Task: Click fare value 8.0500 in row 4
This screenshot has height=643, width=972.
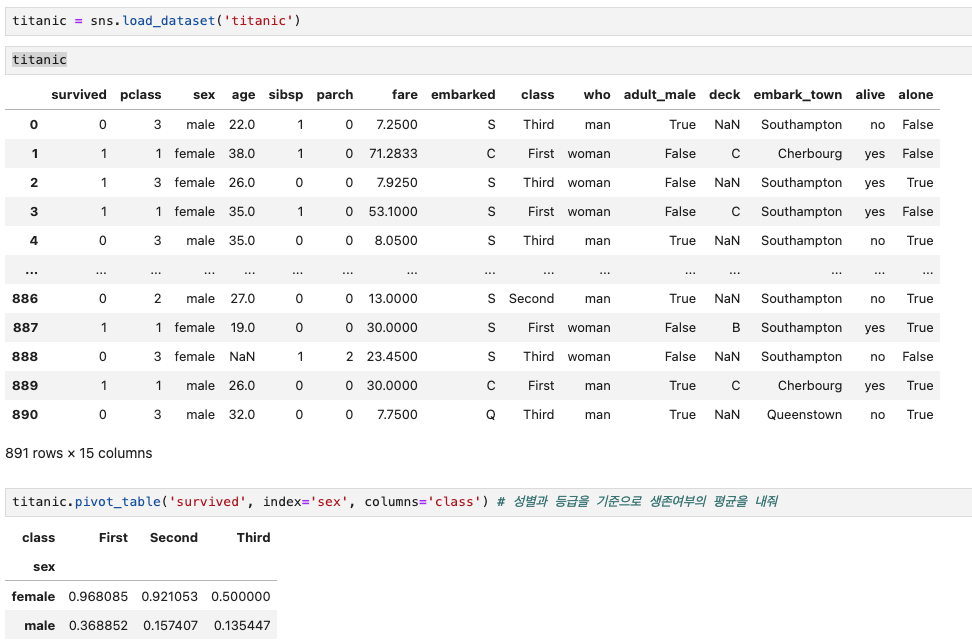Action: click(x=395, y=241)
